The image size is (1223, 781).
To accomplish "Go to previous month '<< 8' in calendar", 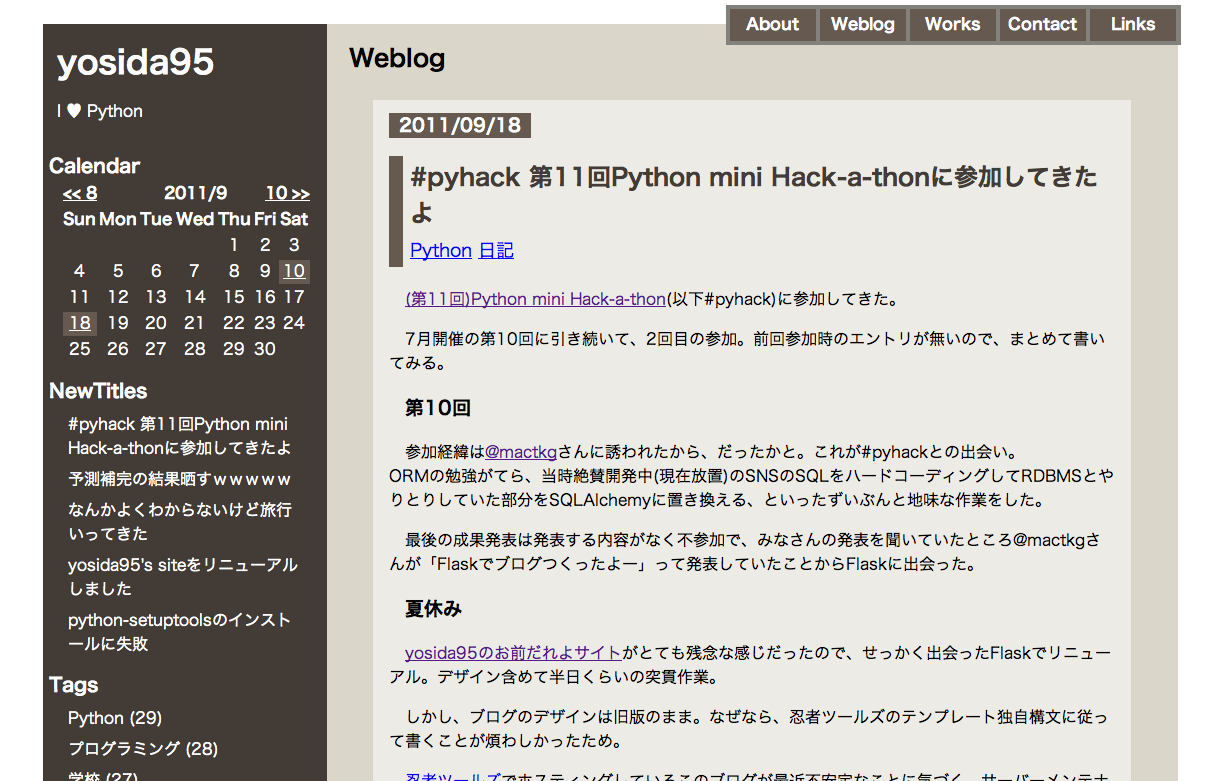I will click(80, 194).
